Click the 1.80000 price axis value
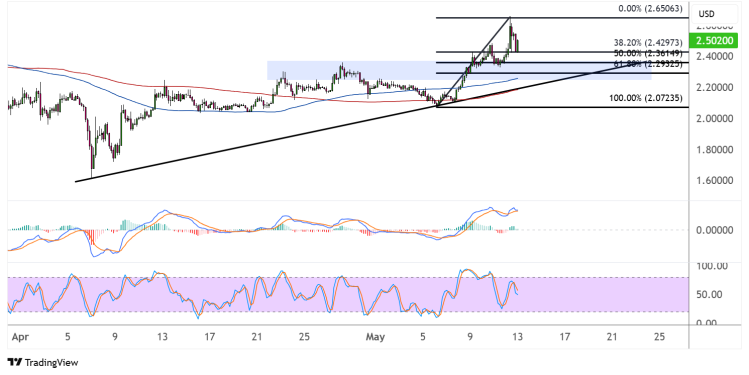 715,150
